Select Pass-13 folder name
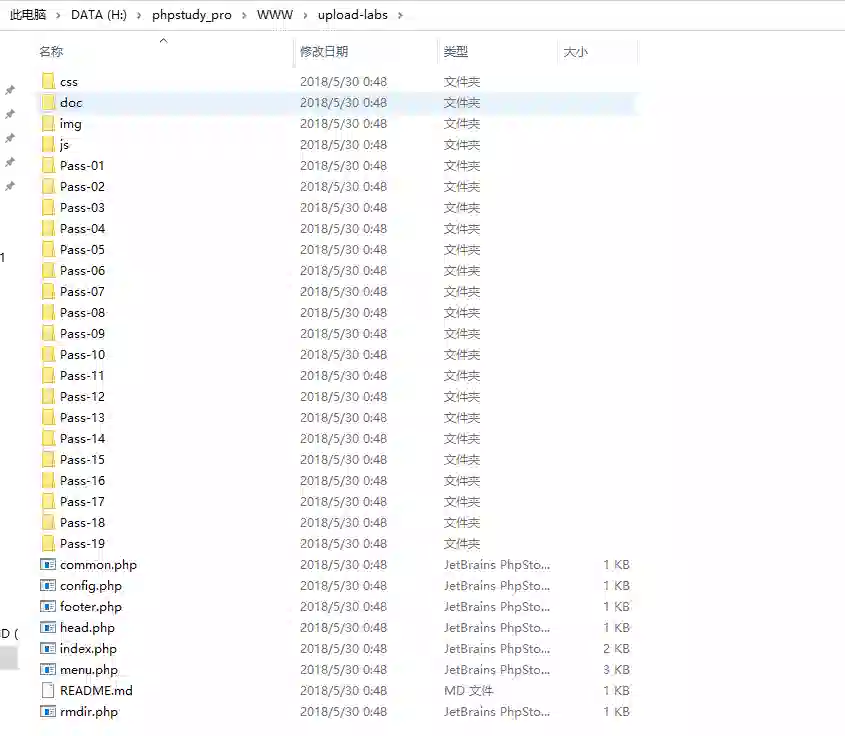The image size is (845, 736). click(82, 418)
